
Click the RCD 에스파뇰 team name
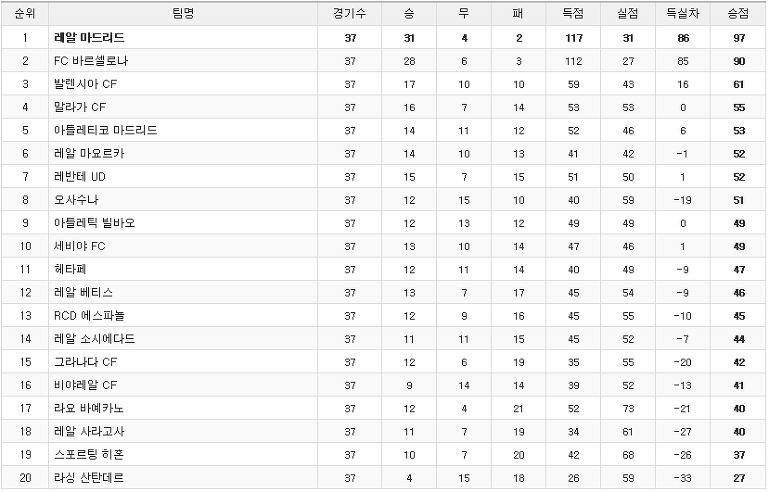click(x=89, y=315)
